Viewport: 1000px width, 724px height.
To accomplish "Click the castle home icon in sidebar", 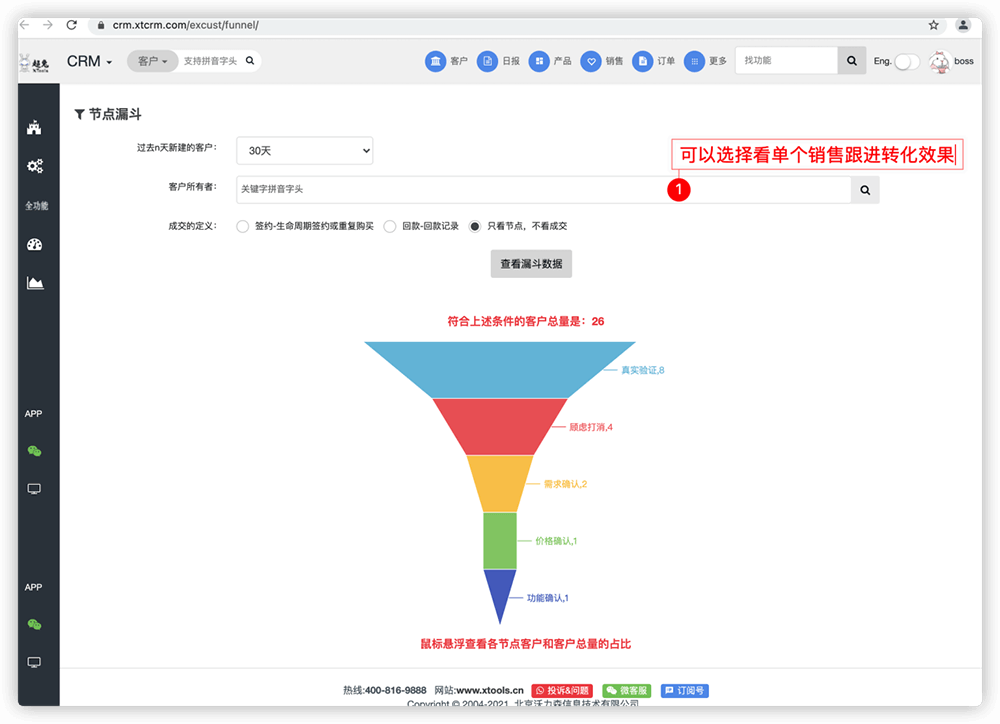I will [x=34, y=128].
